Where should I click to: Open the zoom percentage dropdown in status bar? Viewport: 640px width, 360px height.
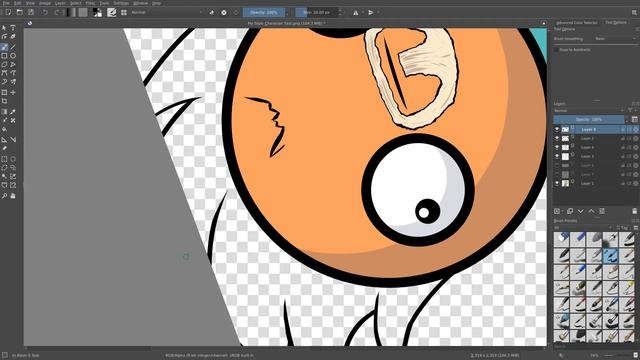tap(594, 356)
